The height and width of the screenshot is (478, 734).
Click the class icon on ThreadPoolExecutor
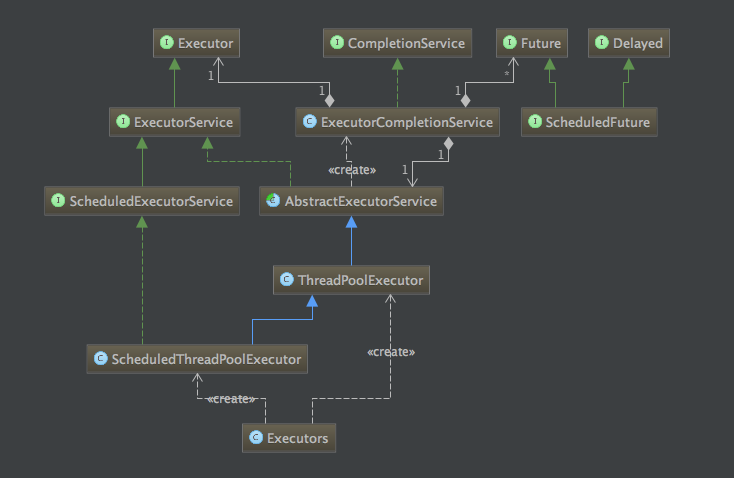pyautogui.click(x=287, y=279)
